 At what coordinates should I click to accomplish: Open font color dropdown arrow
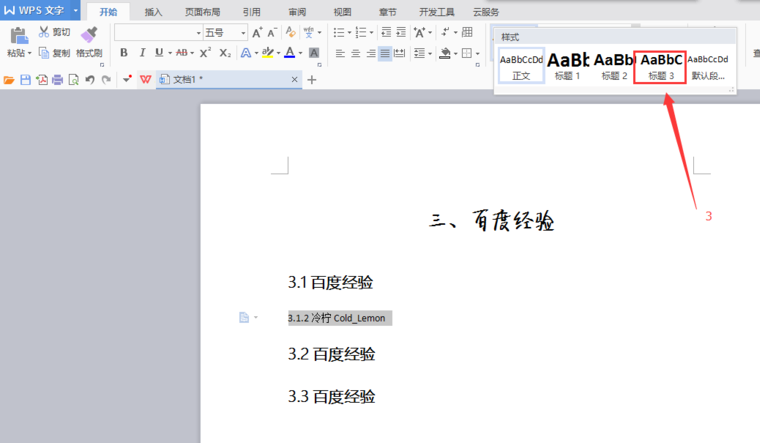coord(301,53)
